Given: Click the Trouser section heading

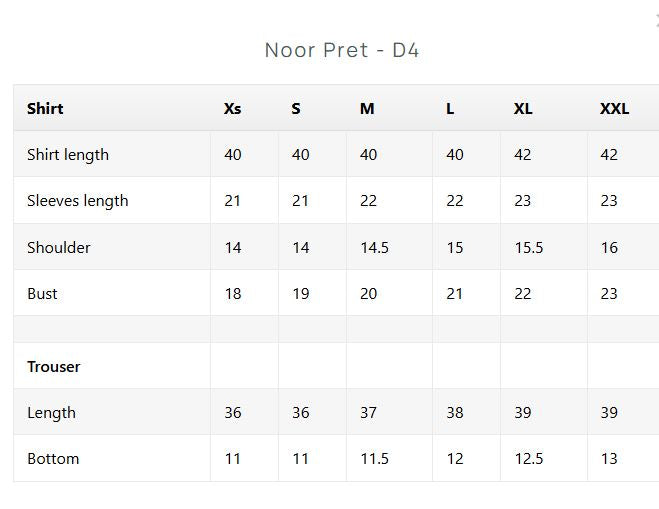Looking at the screenshot, I should coord(53,367).
